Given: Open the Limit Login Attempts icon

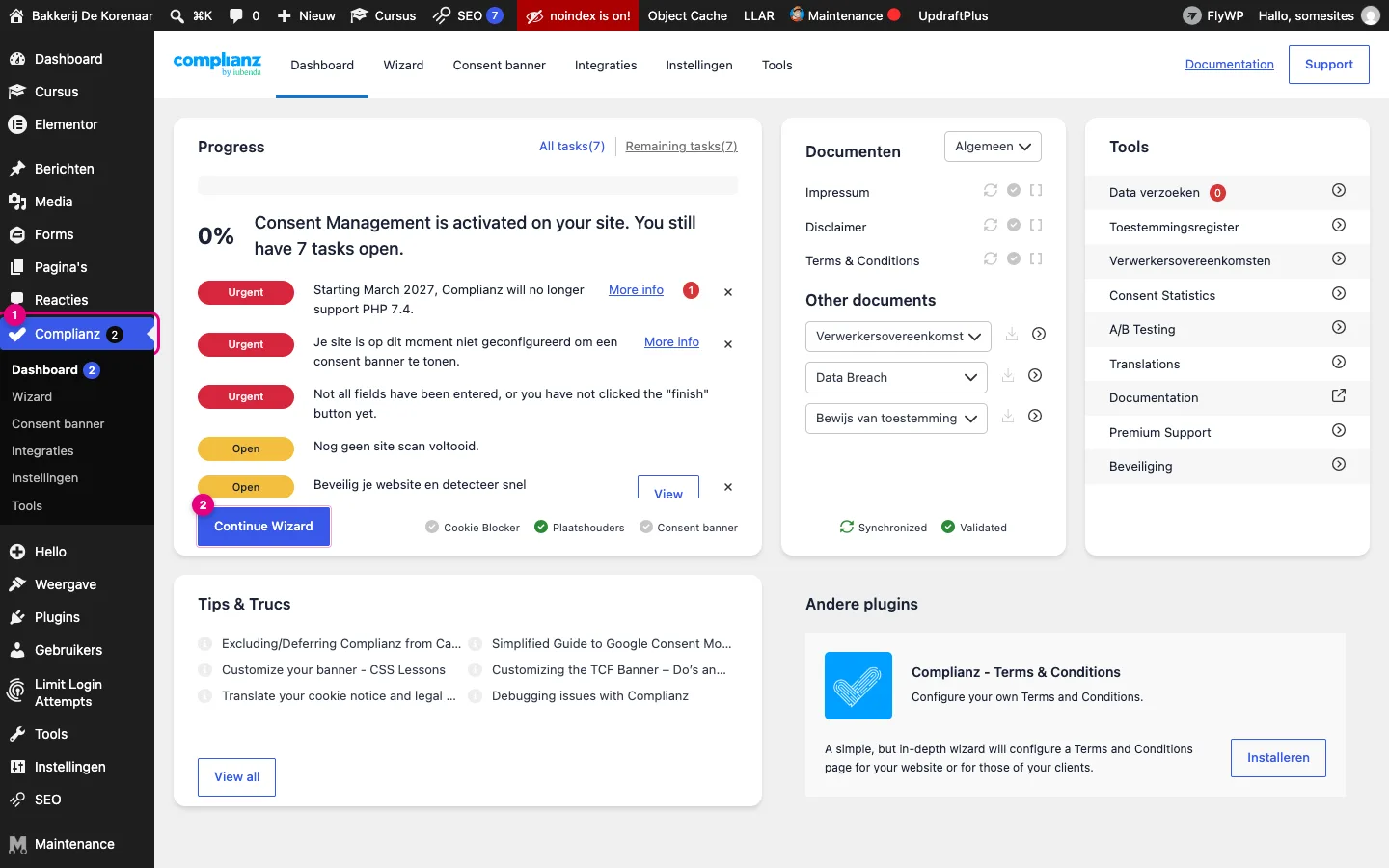Looking at the screenshot, I should tap(16, 692).
